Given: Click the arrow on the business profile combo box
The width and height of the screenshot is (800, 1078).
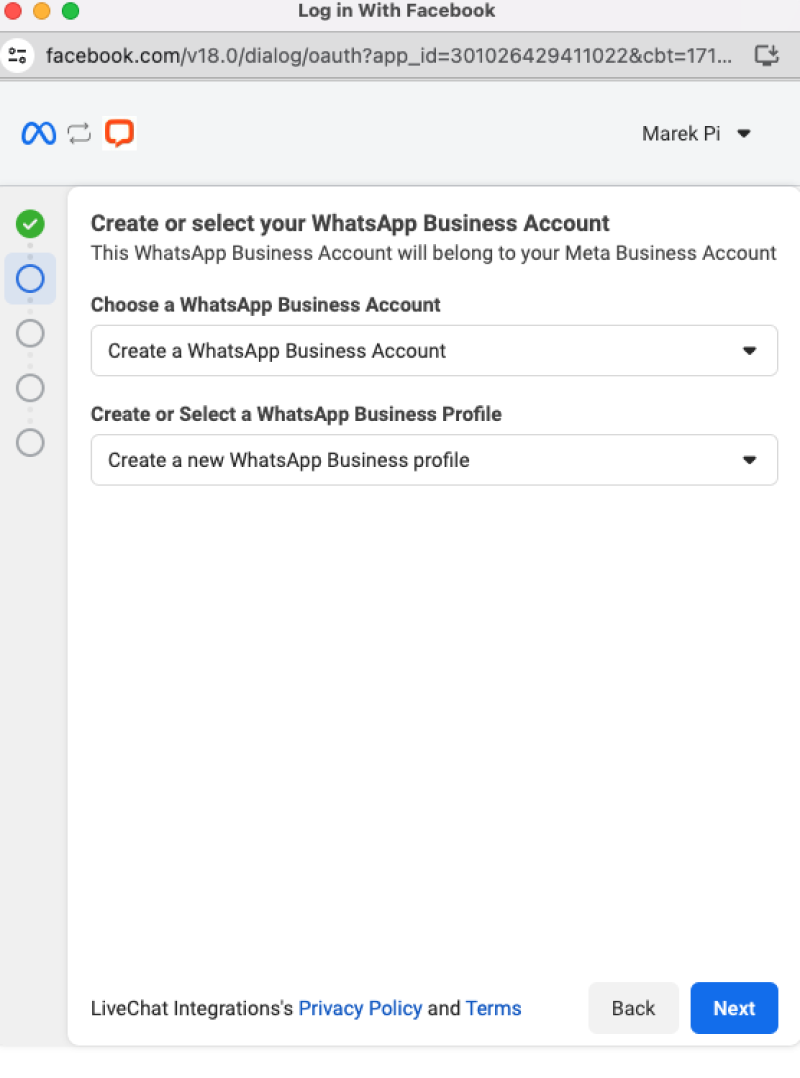Looking at the screenshot, I should point(750,460).
